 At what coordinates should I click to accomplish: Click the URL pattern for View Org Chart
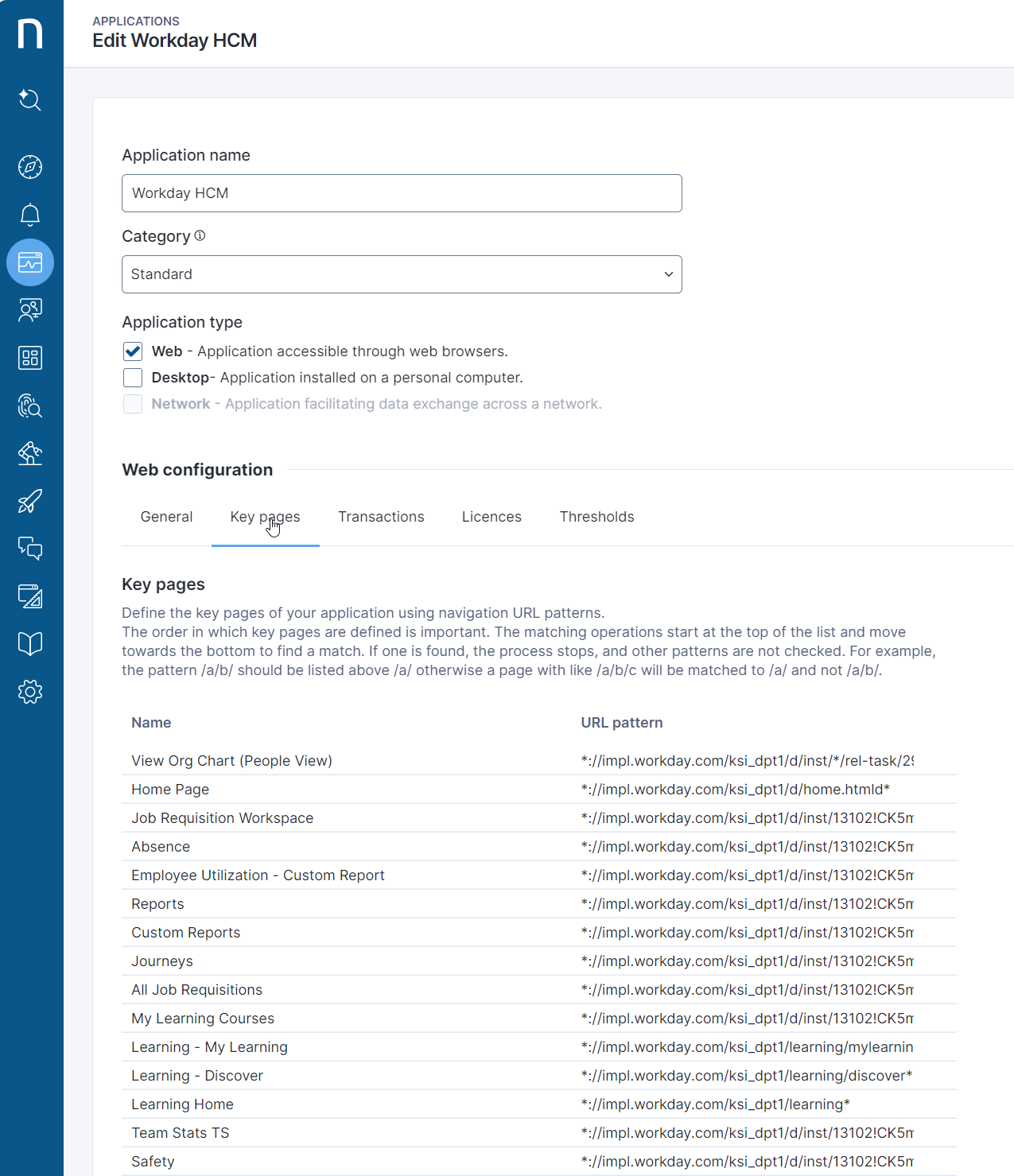point(747,761)
